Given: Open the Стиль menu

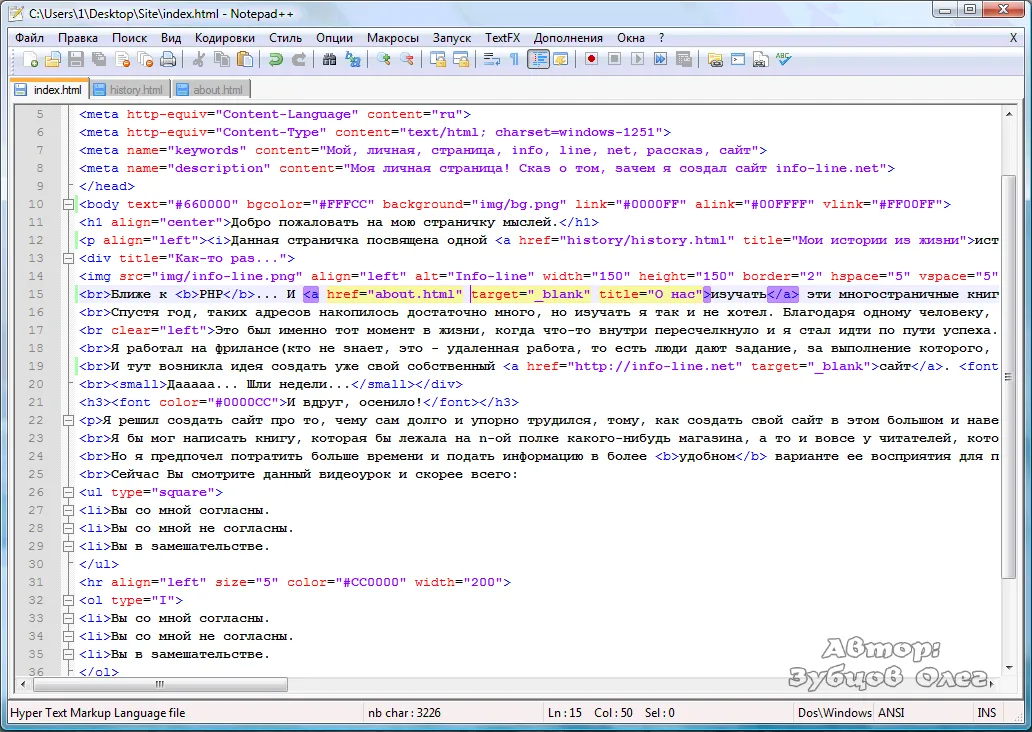Looking at the screenshot, I should tap(286, 38).
